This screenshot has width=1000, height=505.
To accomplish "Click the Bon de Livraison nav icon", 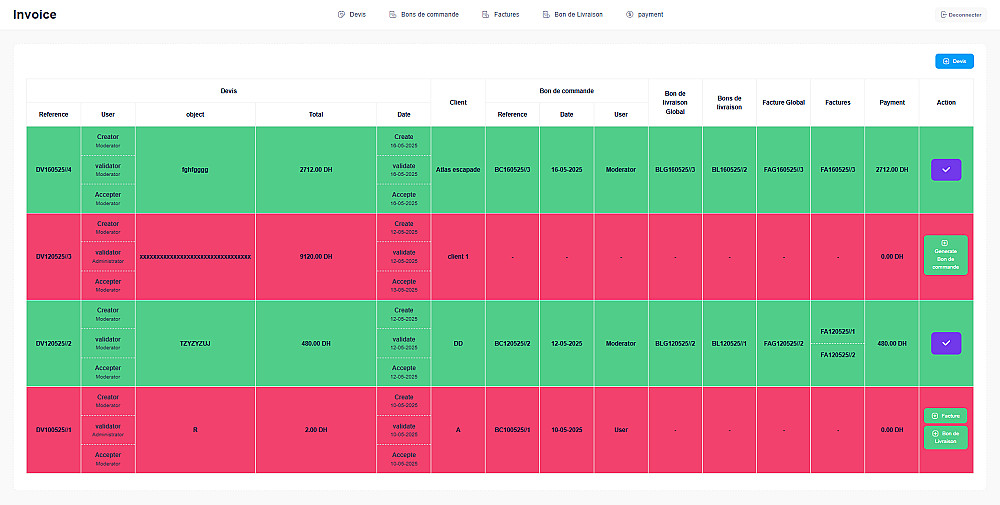I will [x=546, y=15].
